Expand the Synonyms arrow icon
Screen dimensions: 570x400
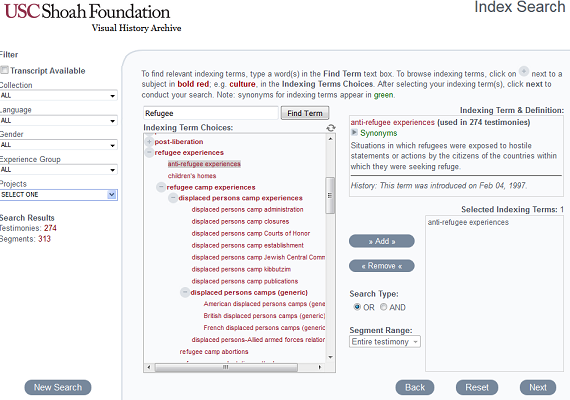click(354, 133)
